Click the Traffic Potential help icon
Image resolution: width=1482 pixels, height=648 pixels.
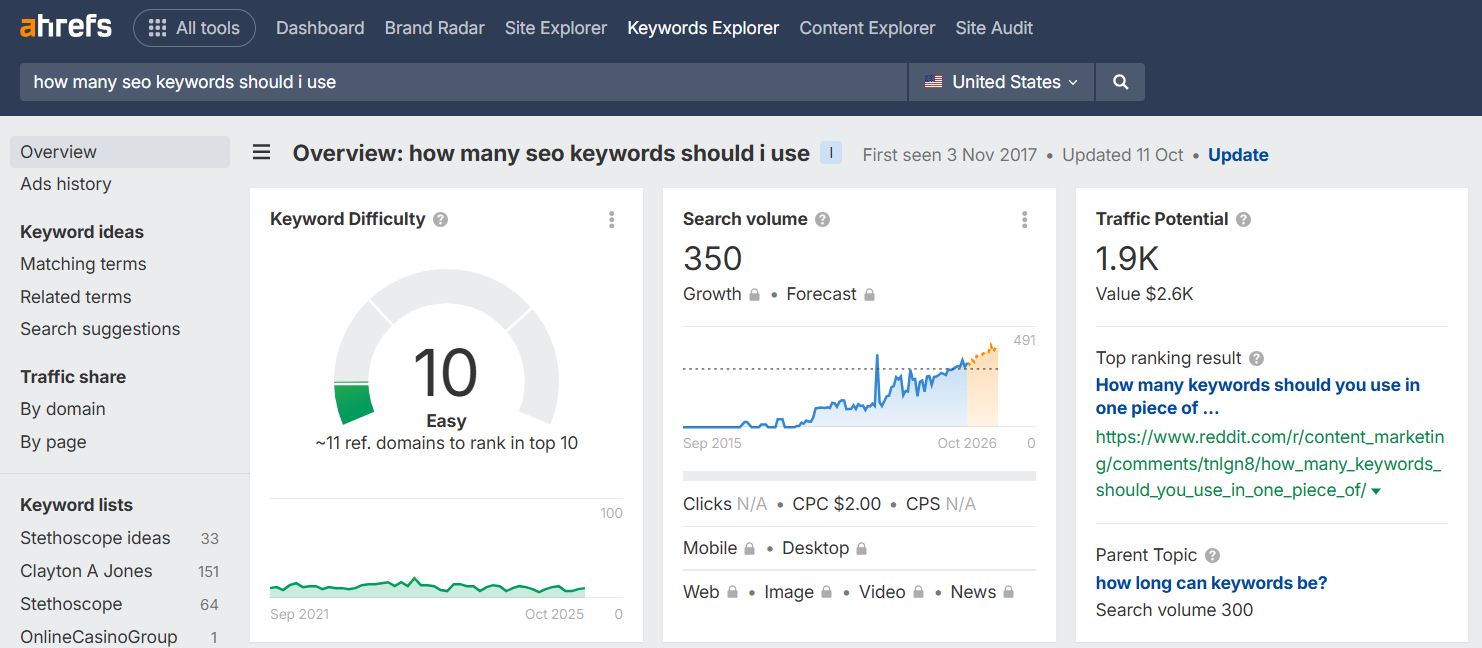point(1242,218)
